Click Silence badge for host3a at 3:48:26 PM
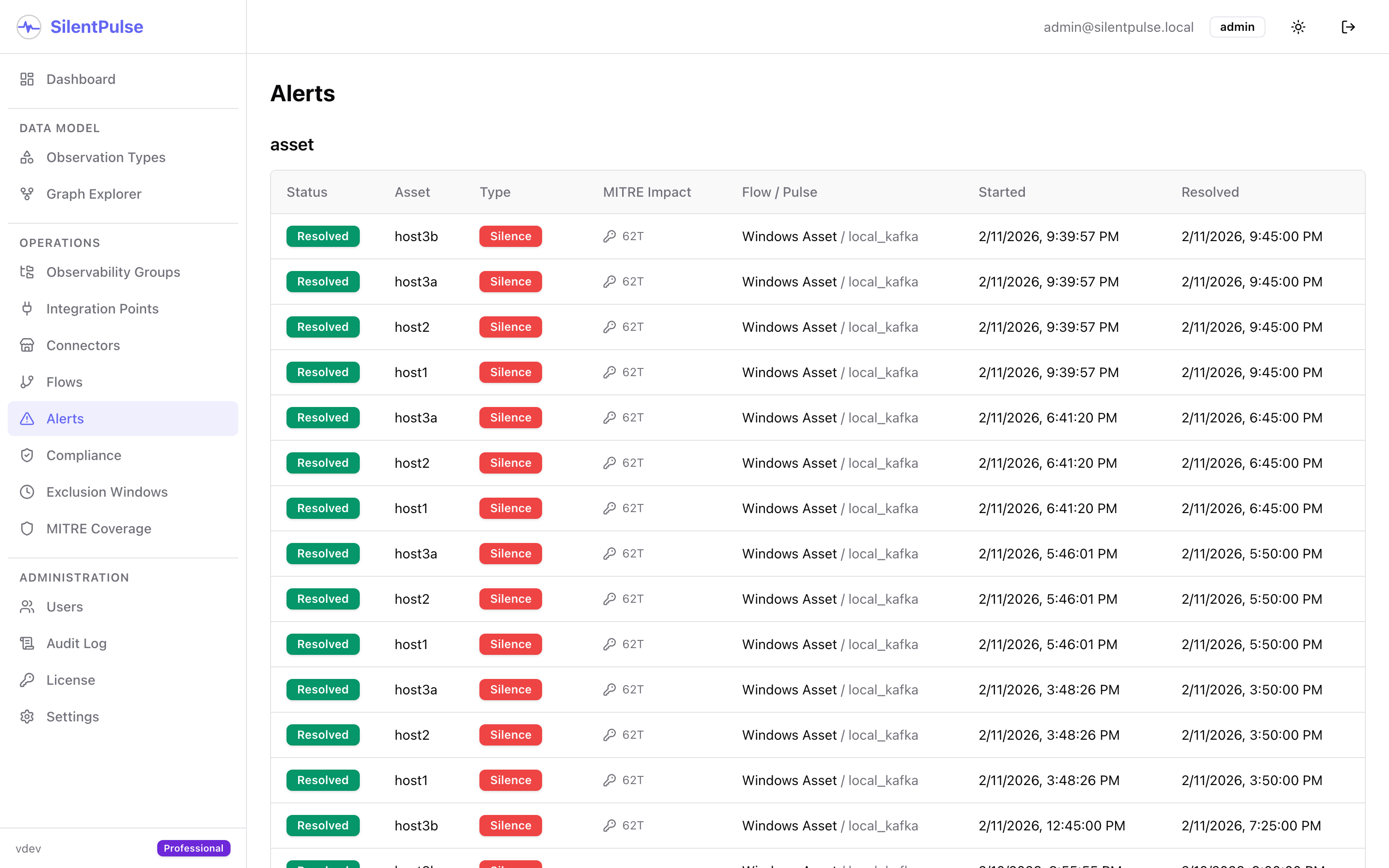This screenshot has height=868, width=1389. click(511, 690)
